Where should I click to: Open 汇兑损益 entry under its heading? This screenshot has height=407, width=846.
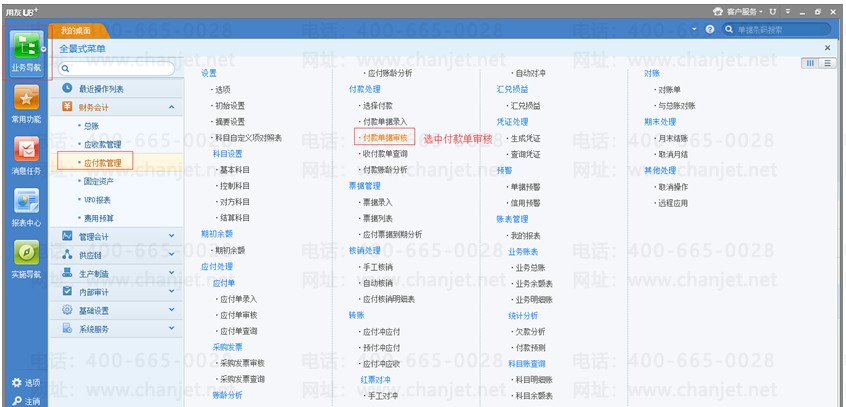(525, 106)
